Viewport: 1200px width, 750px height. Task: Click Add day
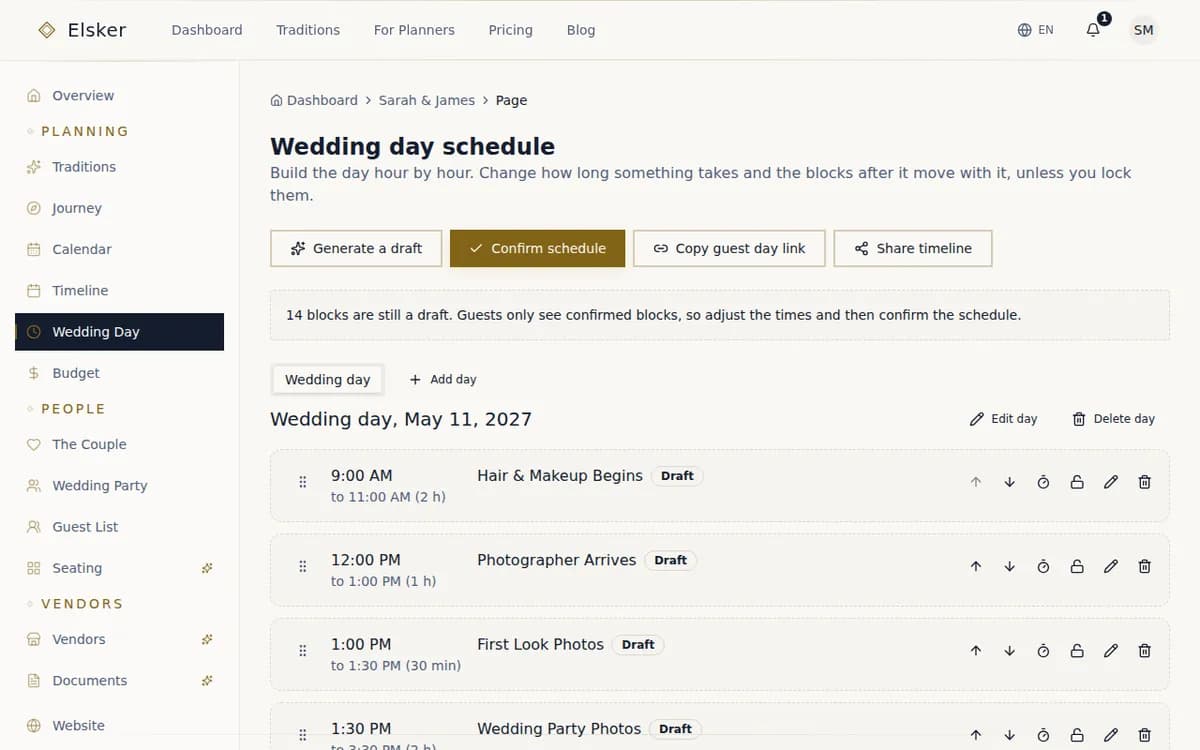pyautogui.click(x=443, y=379)
